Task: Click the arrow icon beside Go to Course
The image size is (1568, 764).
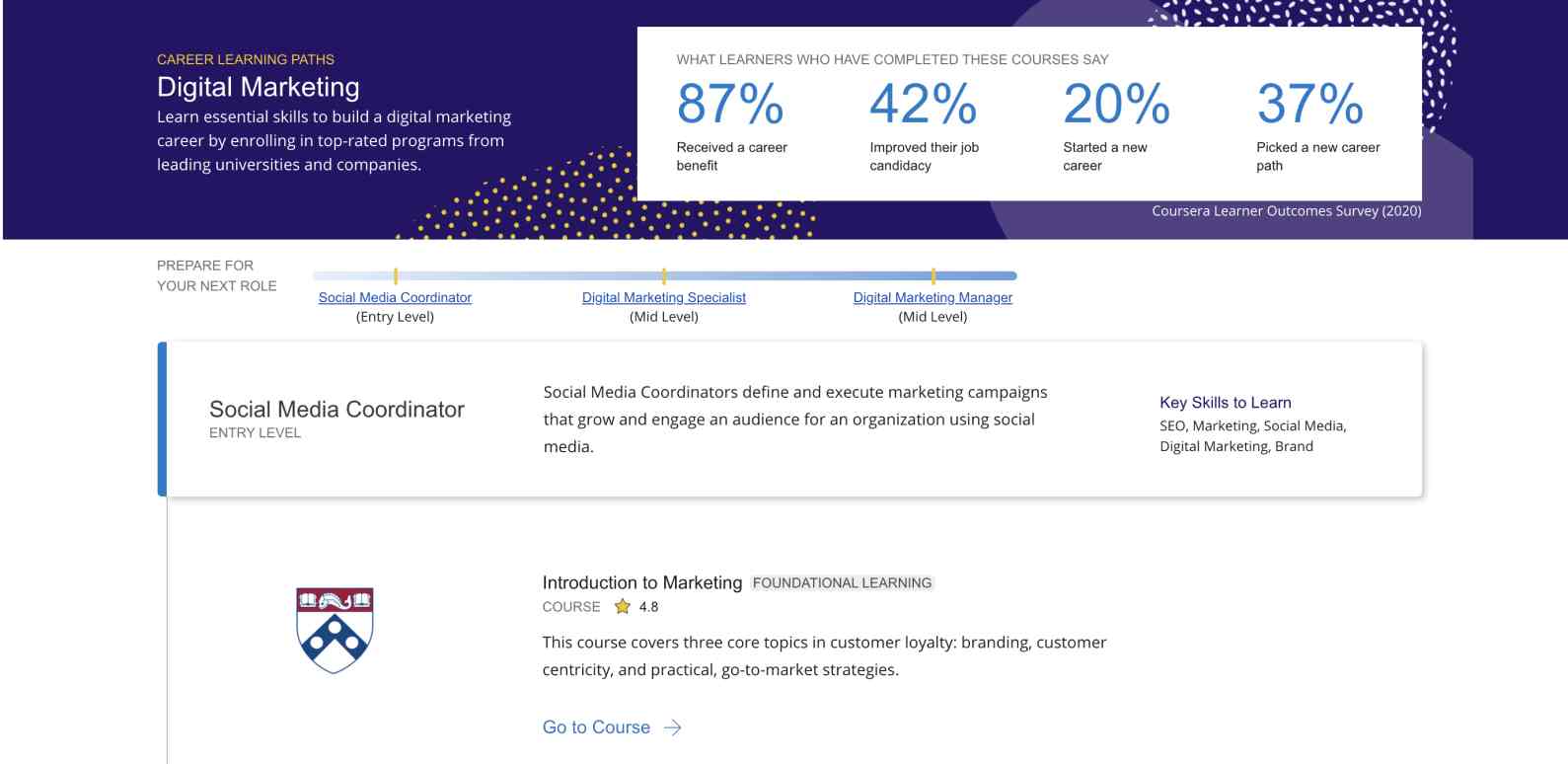Action: click(673, 727)
